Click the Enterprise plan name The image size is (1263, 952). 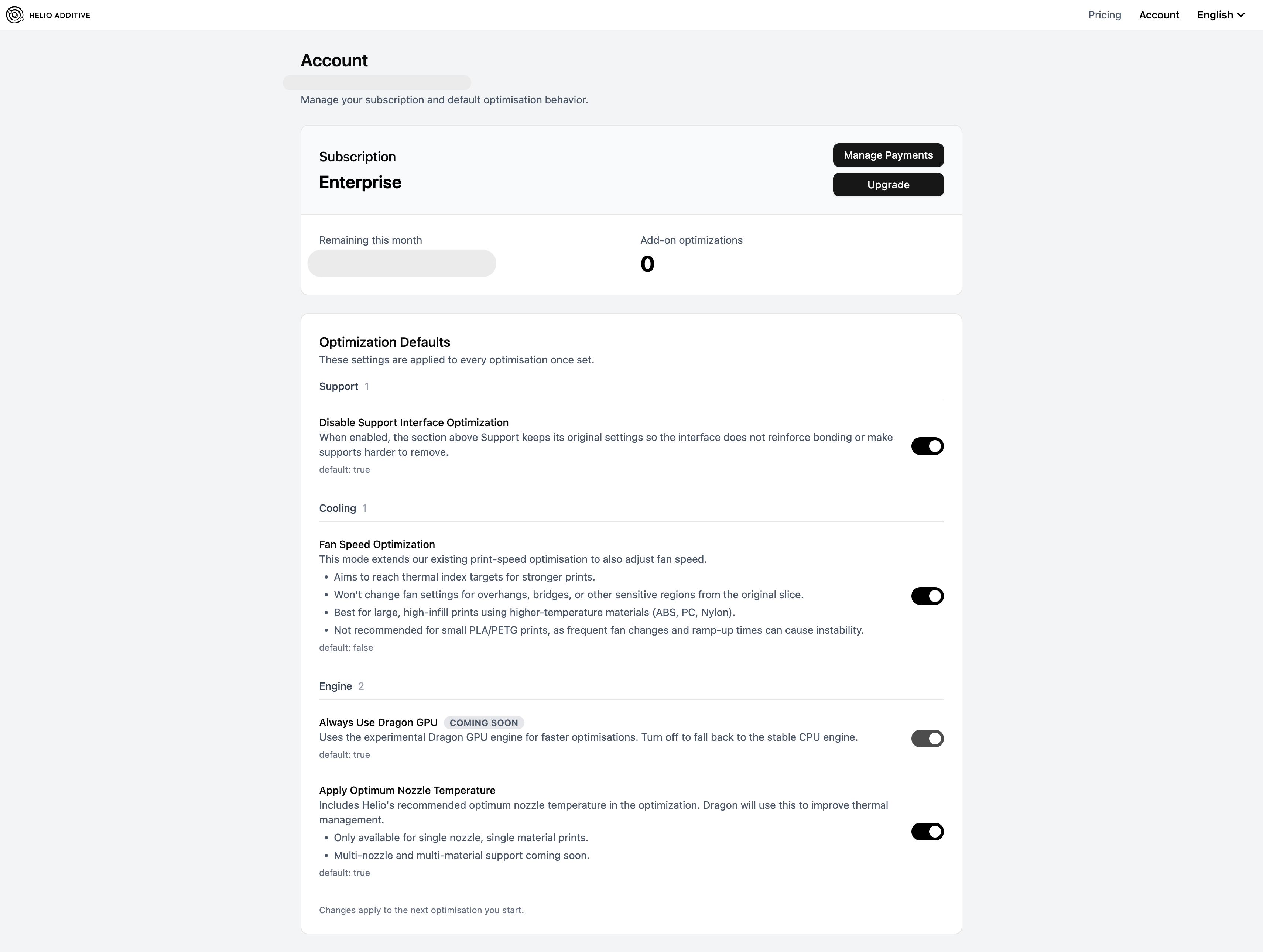pyautogui.click(x=360, y=182)
